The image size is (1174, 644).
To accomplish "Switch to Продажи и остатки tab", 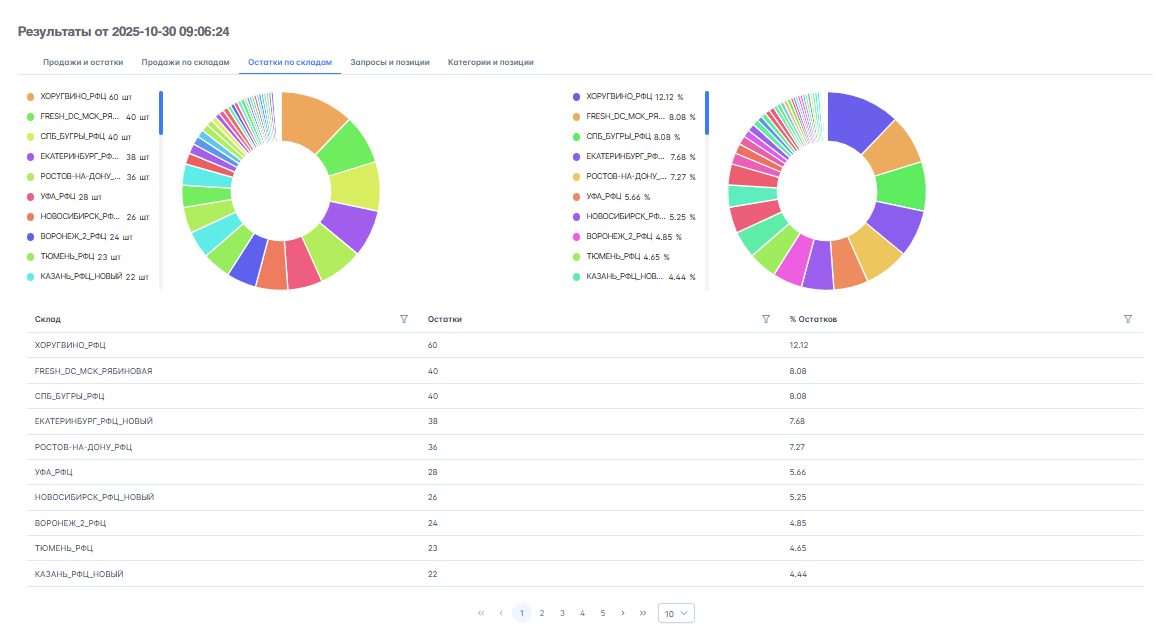I will pos(83,62).
